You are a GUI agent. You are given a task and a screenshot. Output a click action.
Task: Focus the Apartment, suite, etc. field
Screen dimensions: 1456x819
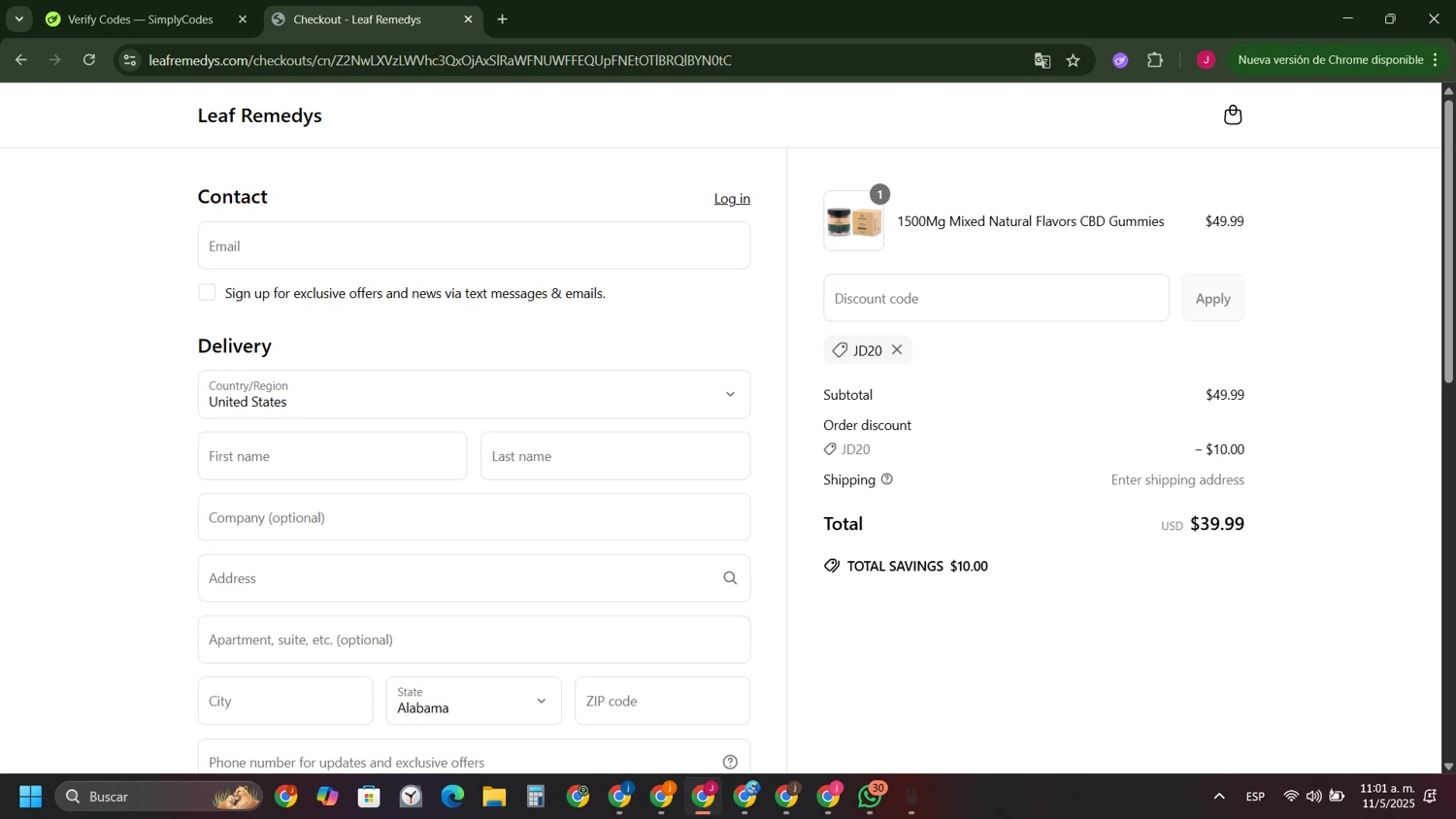tap(474, 639)
